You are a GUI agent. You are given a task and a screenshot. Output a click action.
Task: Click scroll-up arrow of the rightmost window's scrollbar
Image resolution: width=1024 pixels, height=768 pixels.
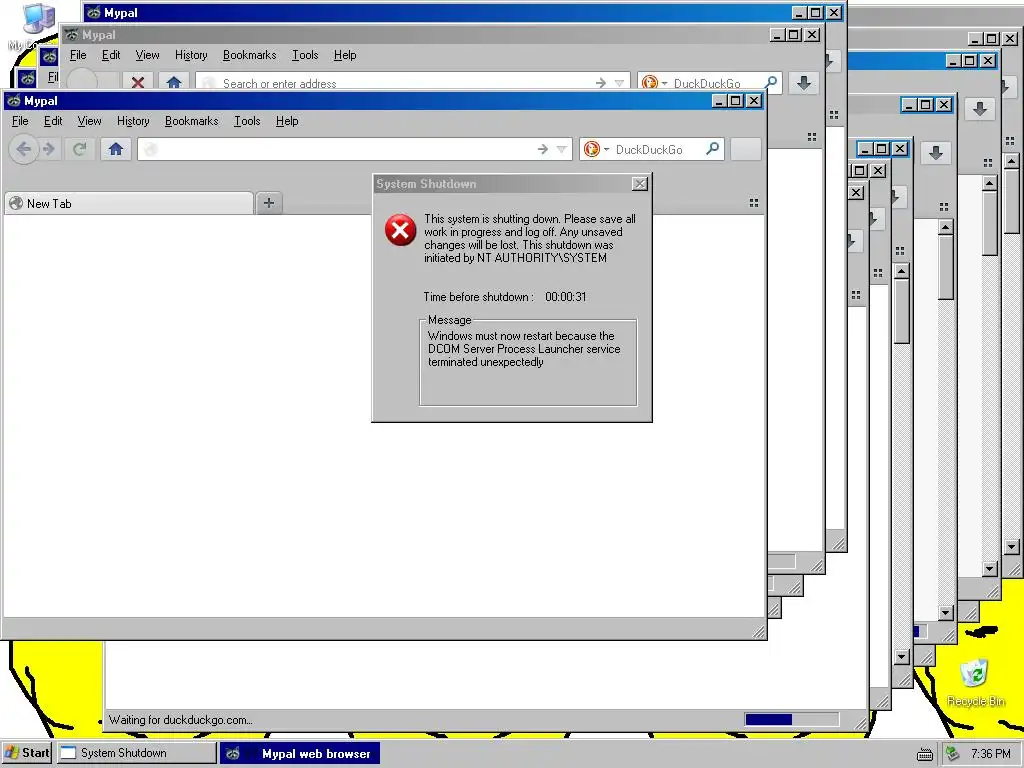click(1012, 161)
